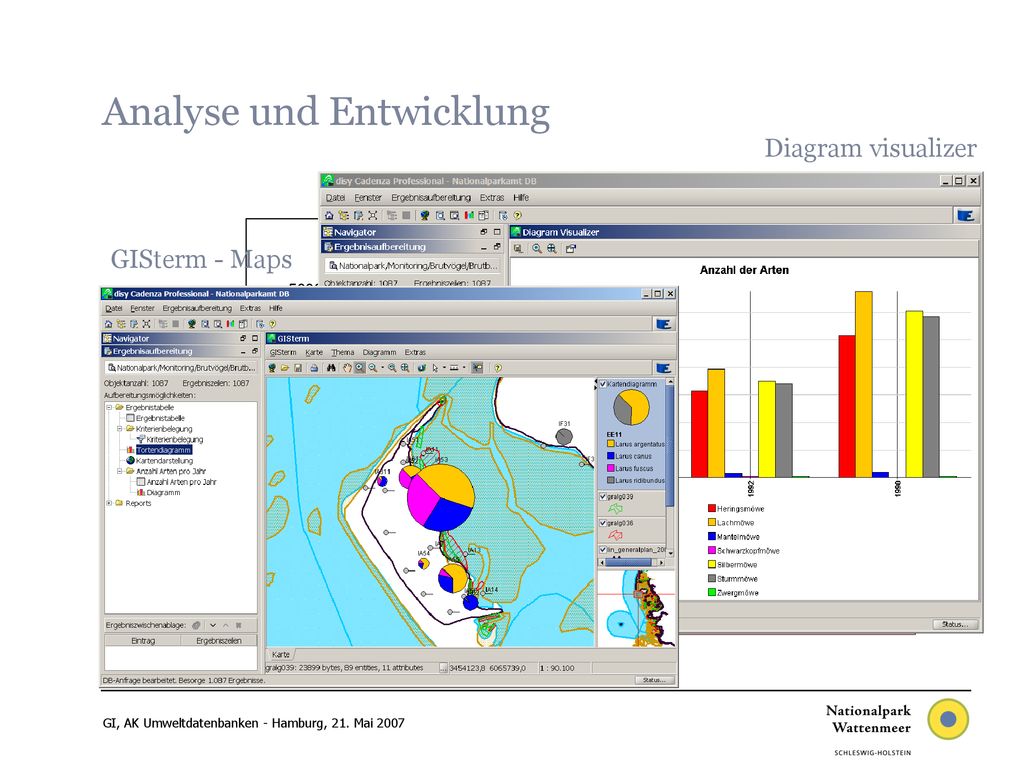
Task: Save the map using GISterm floppy icon
Action: click(298, 368)
